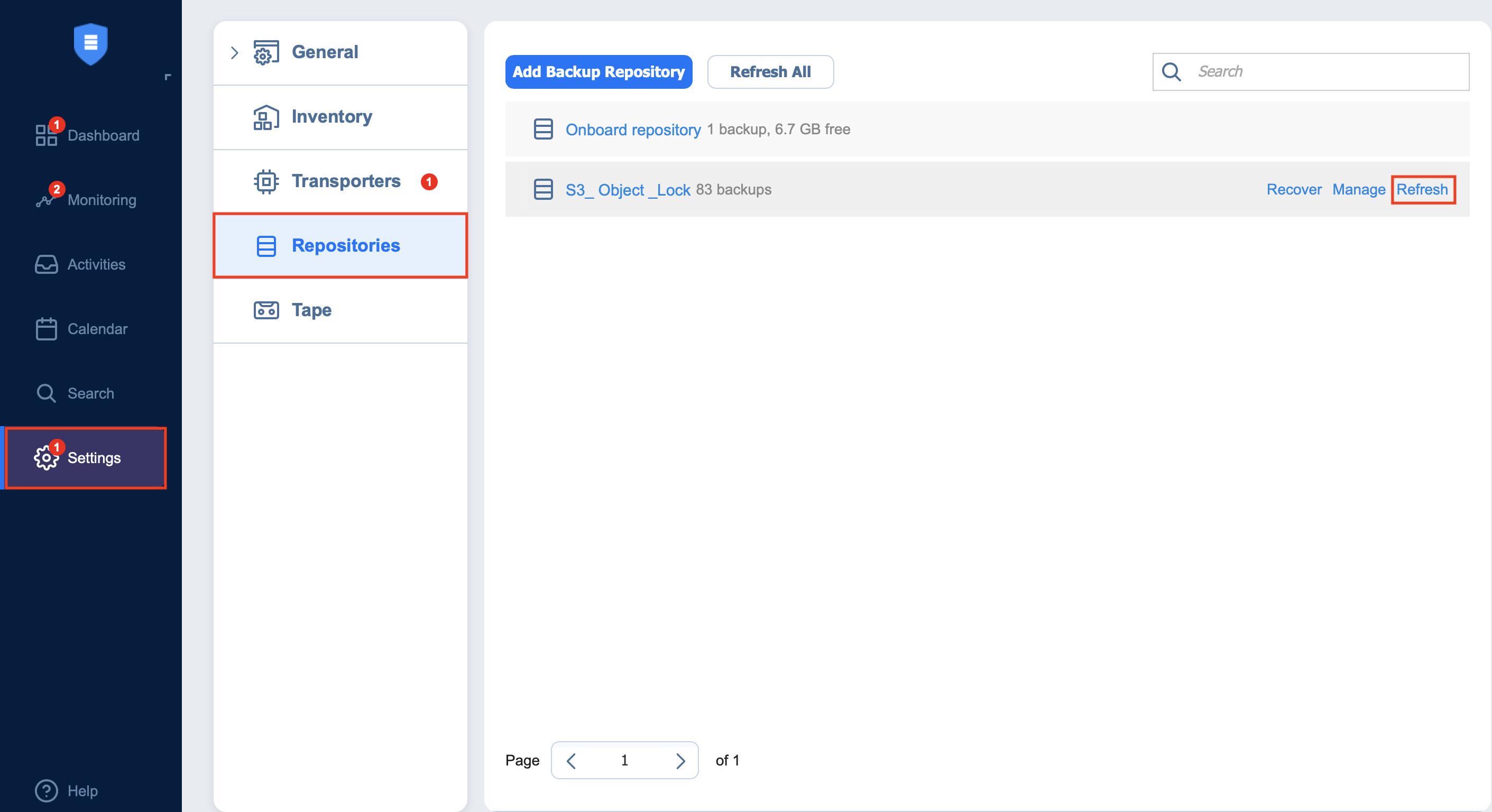1492x812 pixels.
Task: Click the Settings gear icon
Action: point(47,458)
